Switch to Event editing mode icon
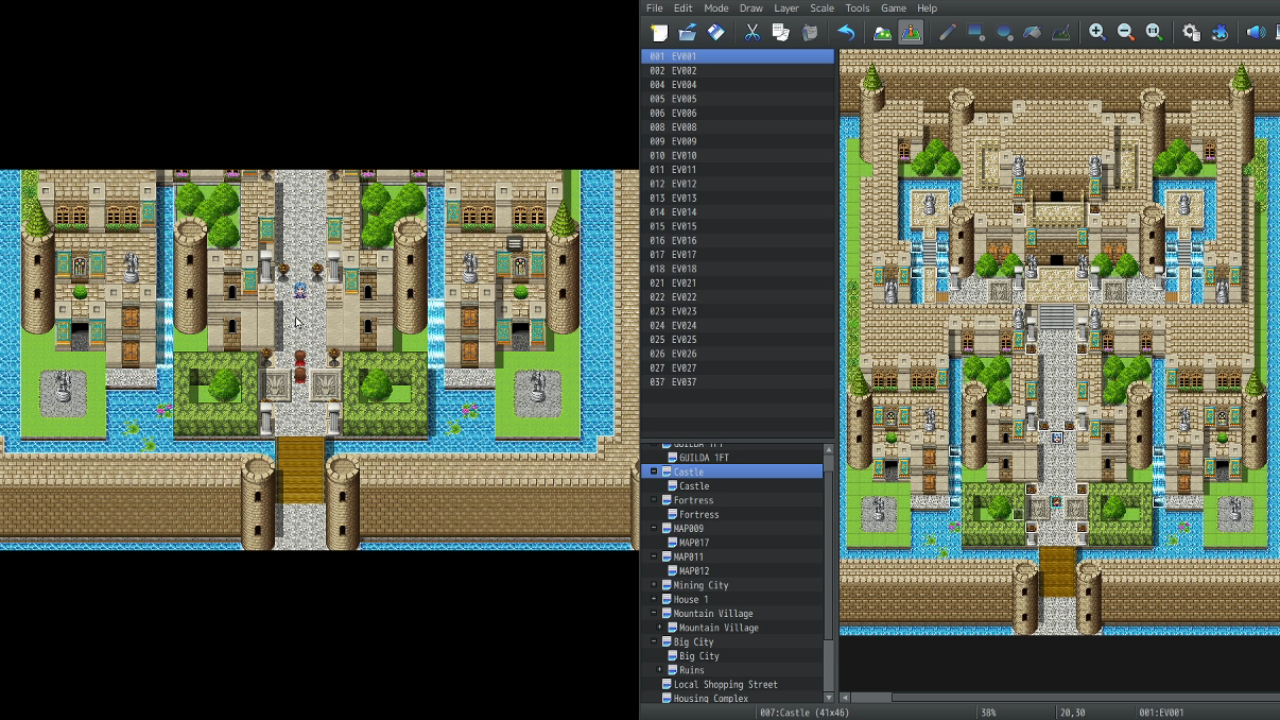 [910, 33]
